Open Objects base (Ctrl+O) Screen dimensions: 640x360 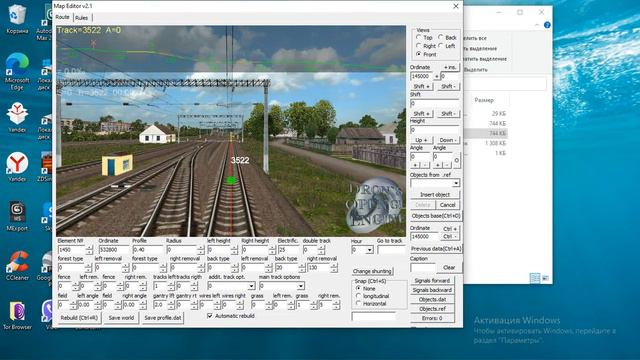[436, 216]
